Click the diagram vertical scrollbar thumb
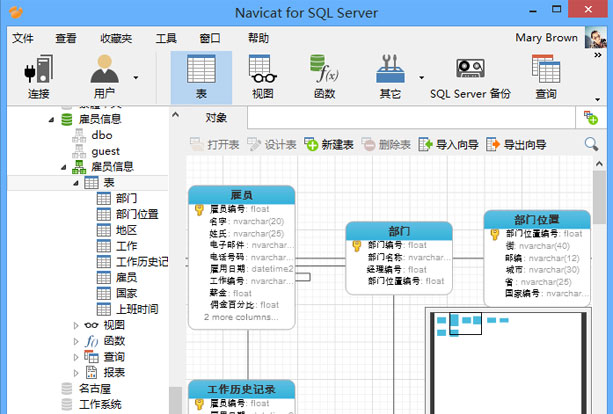This screenshot has width=613, height=414. coord(599,197)
